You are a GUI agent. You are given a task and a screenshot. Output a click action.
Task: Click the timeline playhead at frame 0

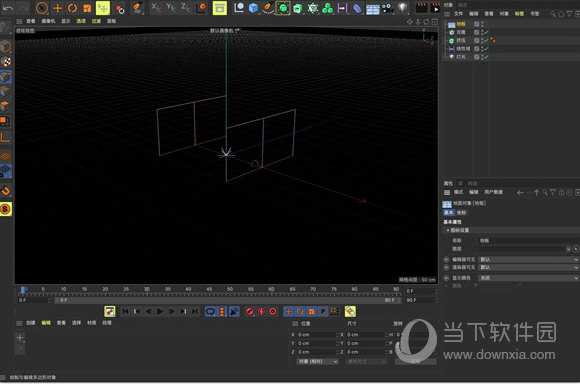23,290
